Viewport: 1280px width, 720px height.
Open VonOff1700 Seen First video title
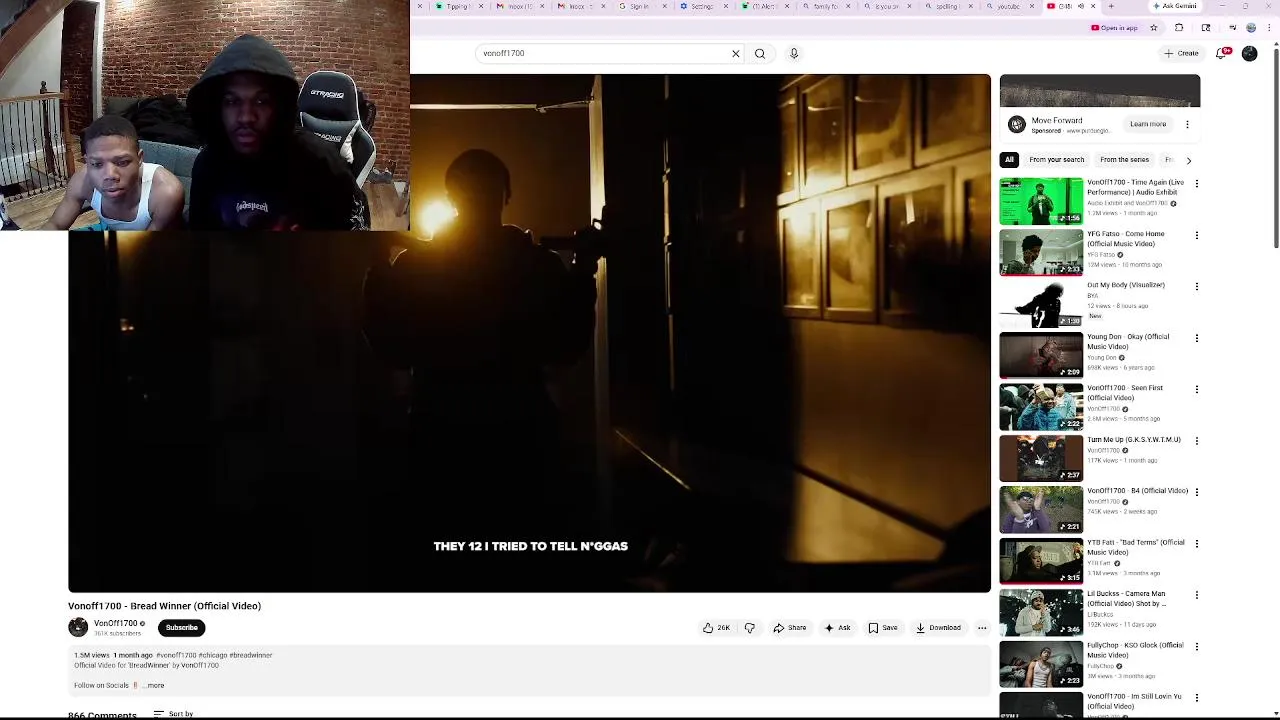(1125, 393)
